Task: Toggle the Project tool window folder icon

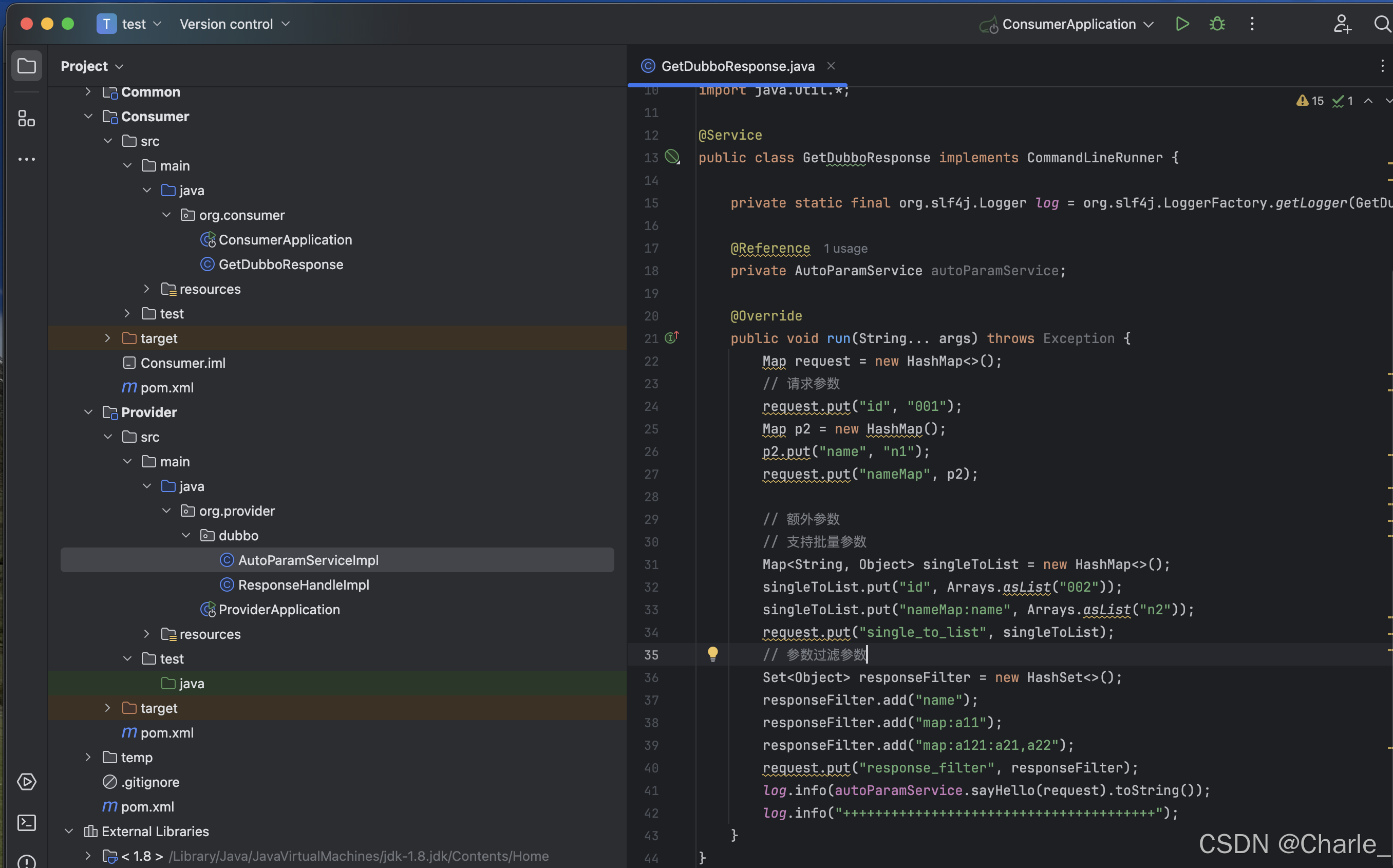Action: pyautogui.click(x=26, y=66)
